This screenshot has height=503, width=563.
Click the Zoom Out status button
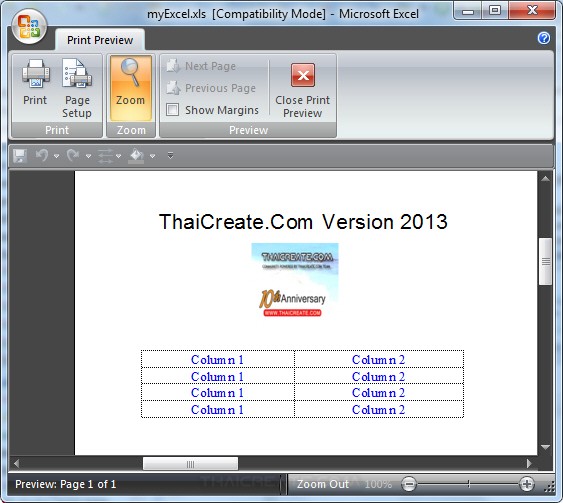tap(322, 484)
